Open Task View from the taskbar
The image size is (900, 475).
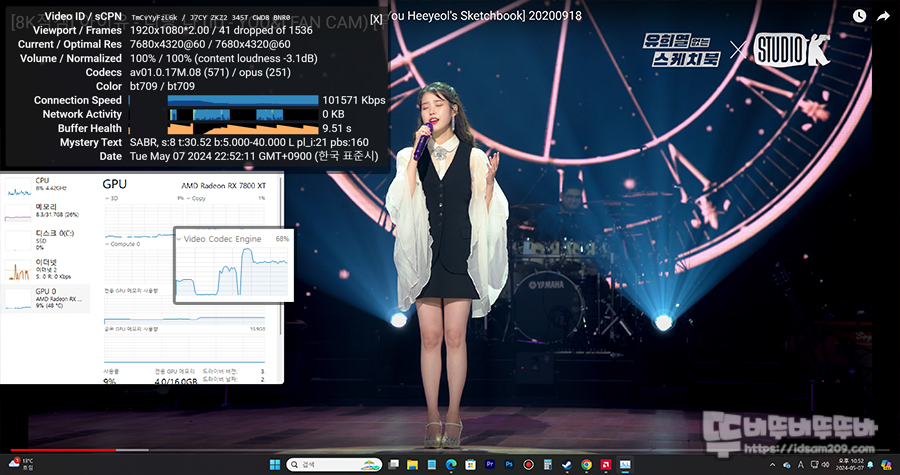[393, 464]
